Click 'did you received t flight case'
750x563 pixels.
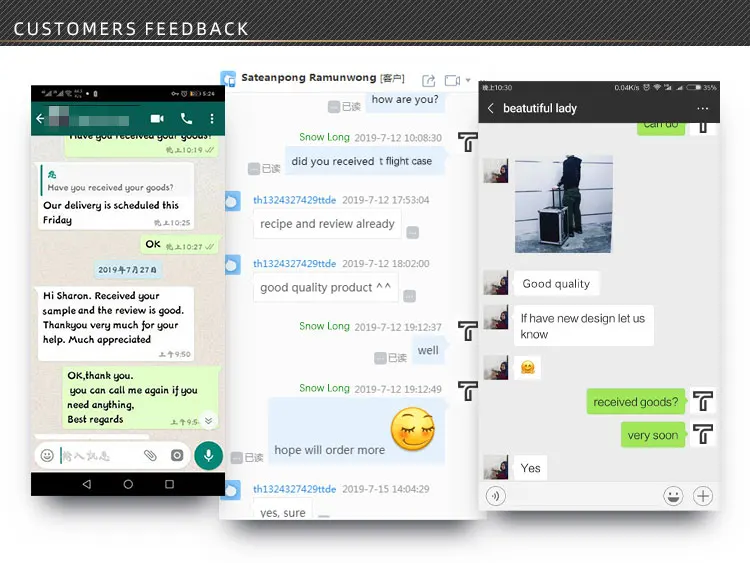tap(365, 161)
